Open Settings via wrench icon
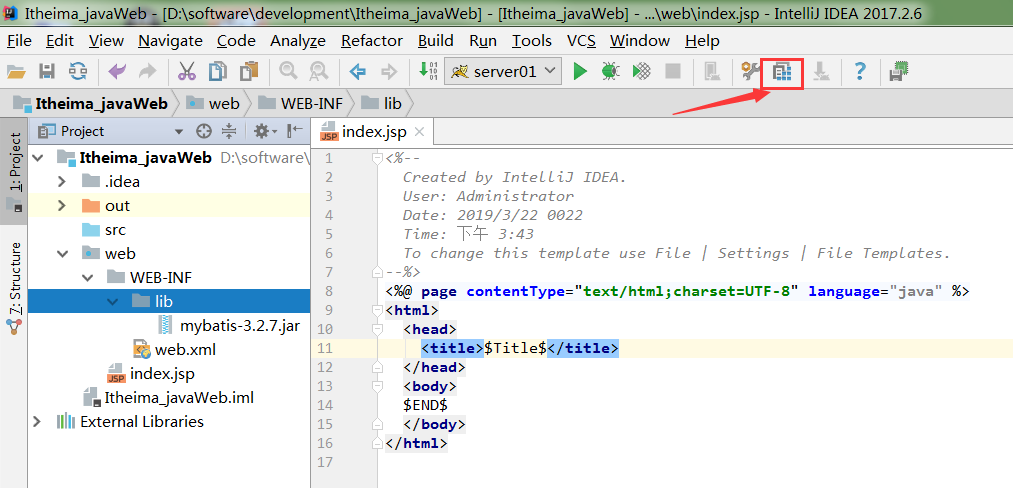Image resolution: width=1013 pixels, height=488 pixels. [750, 71]
